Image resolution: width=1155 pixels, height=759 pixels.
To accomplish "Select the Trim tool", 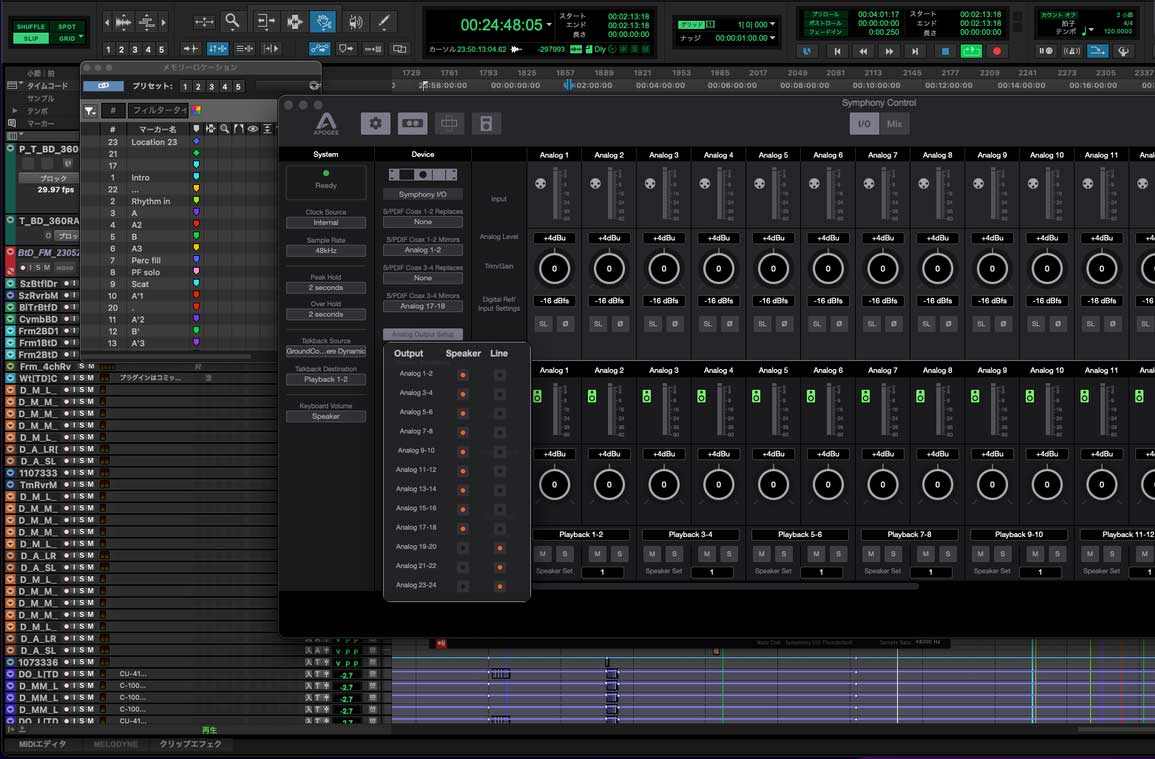I will [x=265, y=22].
